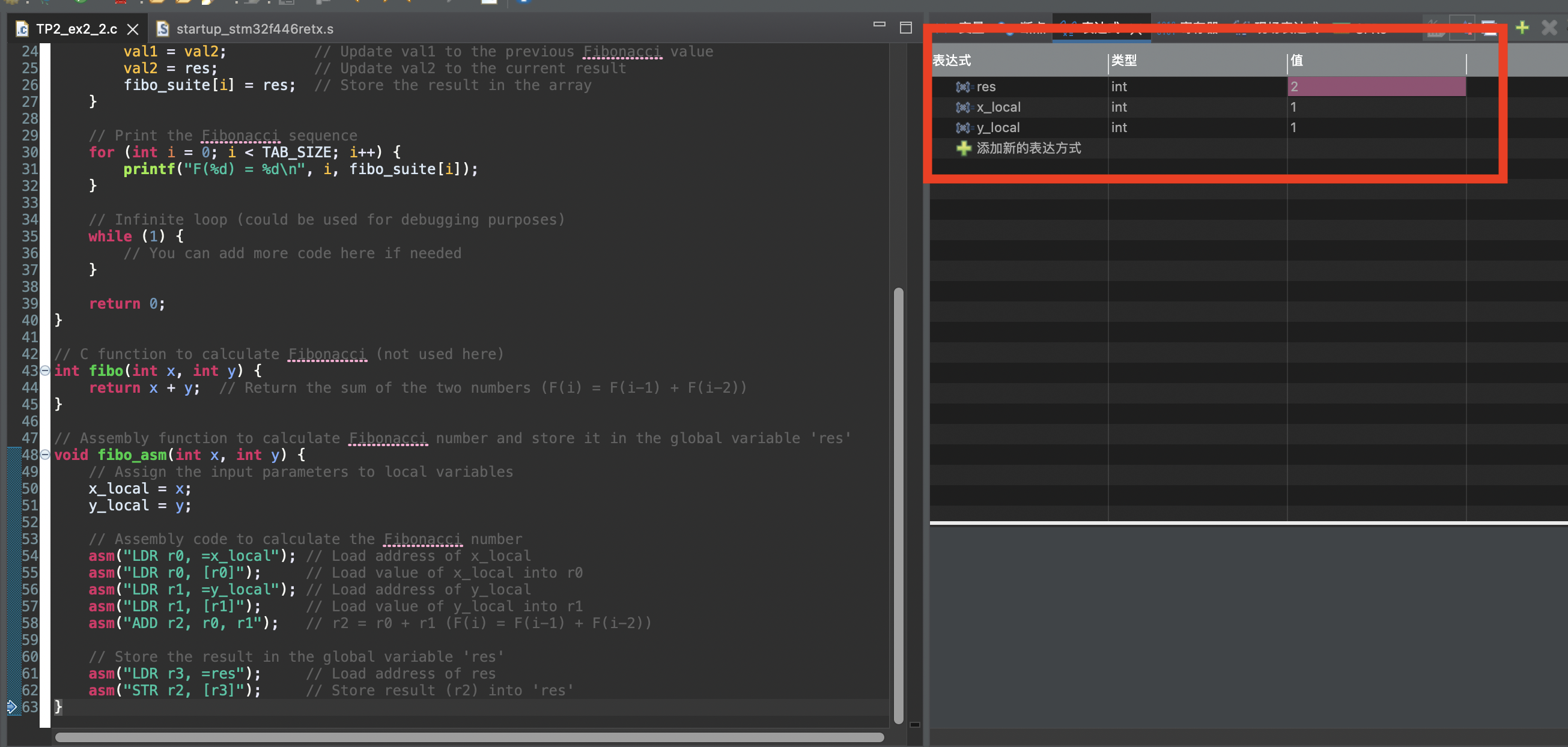Click the editor horizontal scrollbar

coord(469,737)
